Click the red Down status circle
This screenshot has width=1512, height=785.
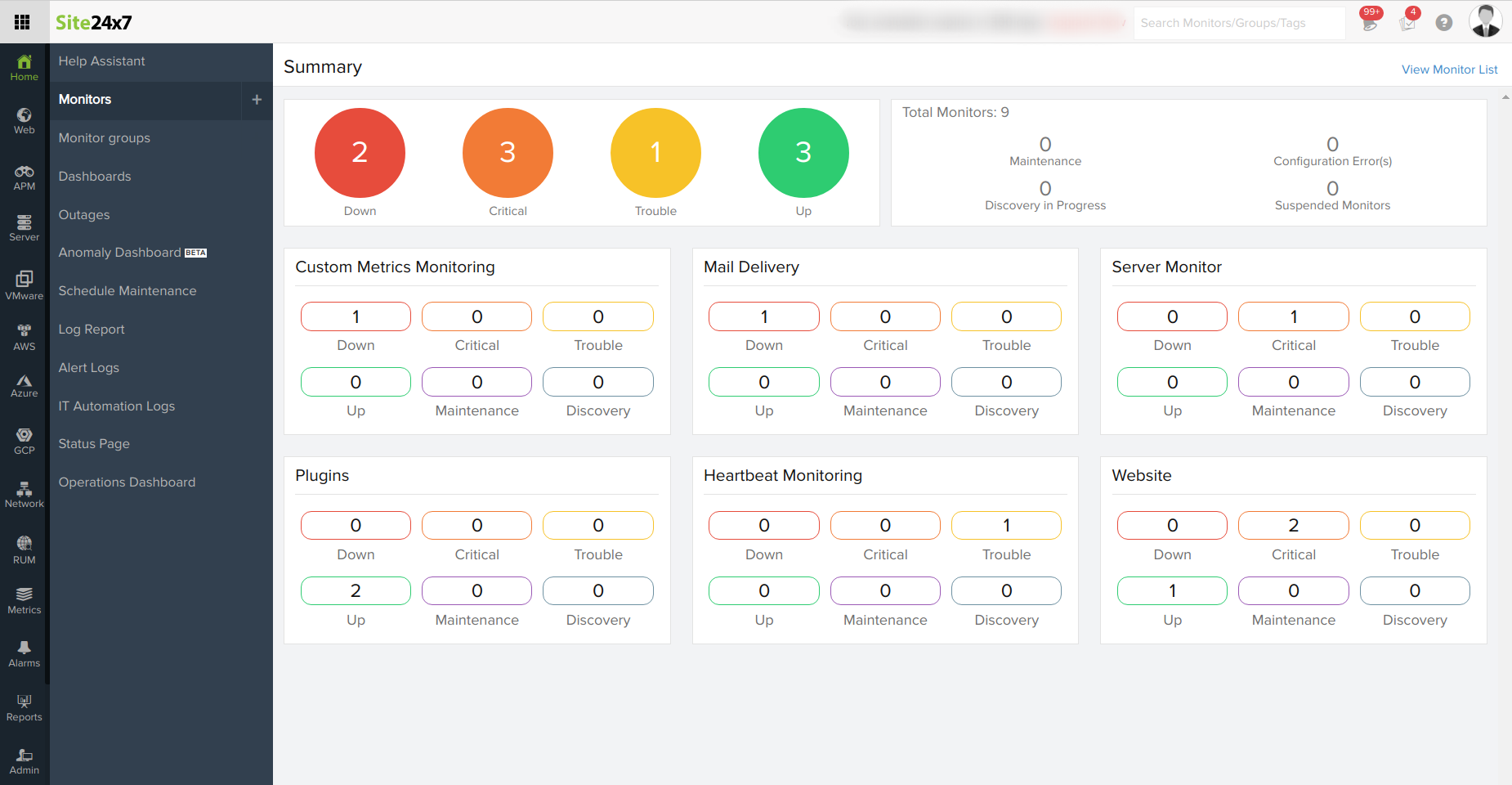pyautogui.click(x=360, y=153)
